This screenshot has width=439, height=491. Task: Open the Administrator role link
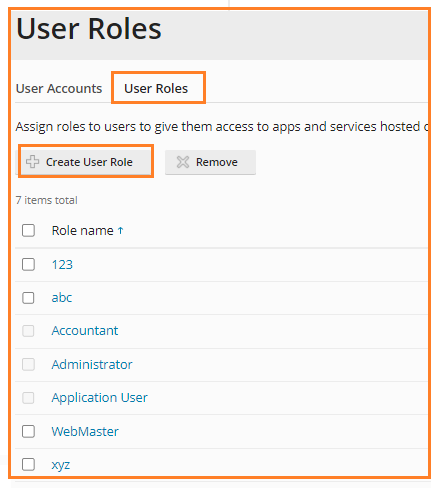coord(92,364)
